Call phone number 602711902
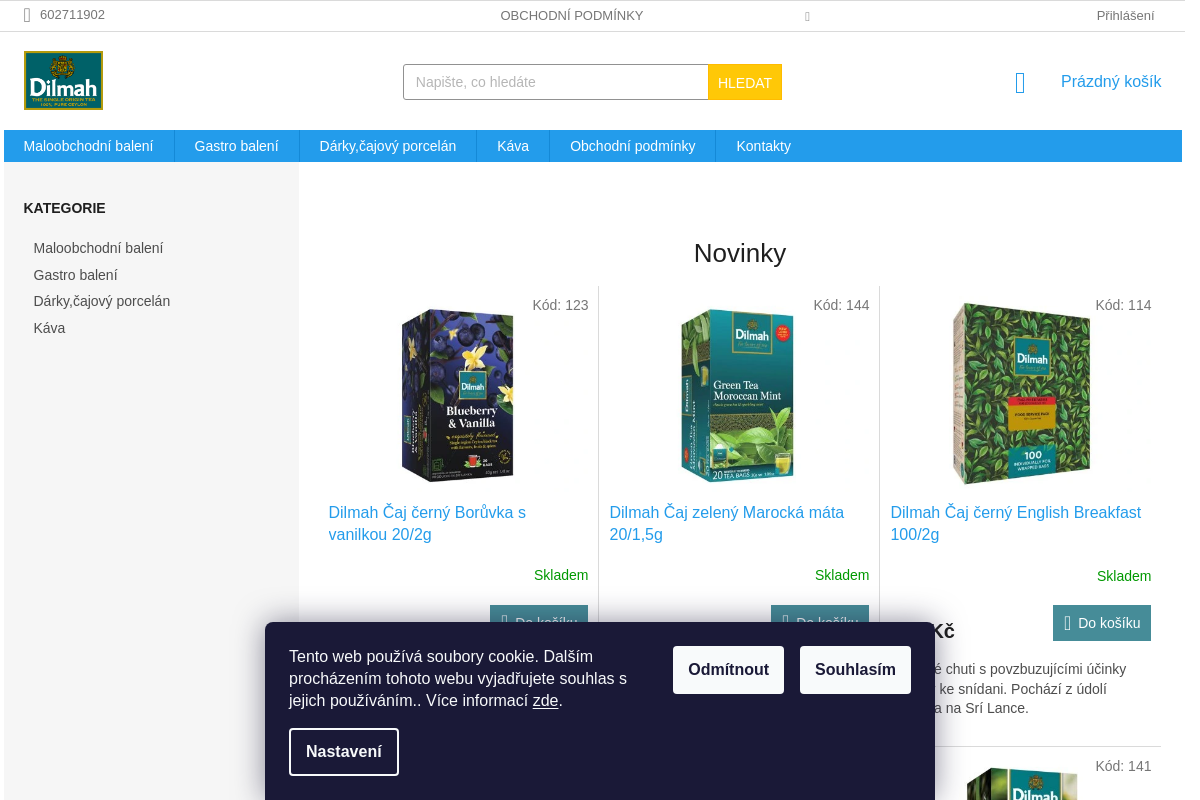Image resolution: width=1200 pixels, height=800 pixels. coord(72,15)
